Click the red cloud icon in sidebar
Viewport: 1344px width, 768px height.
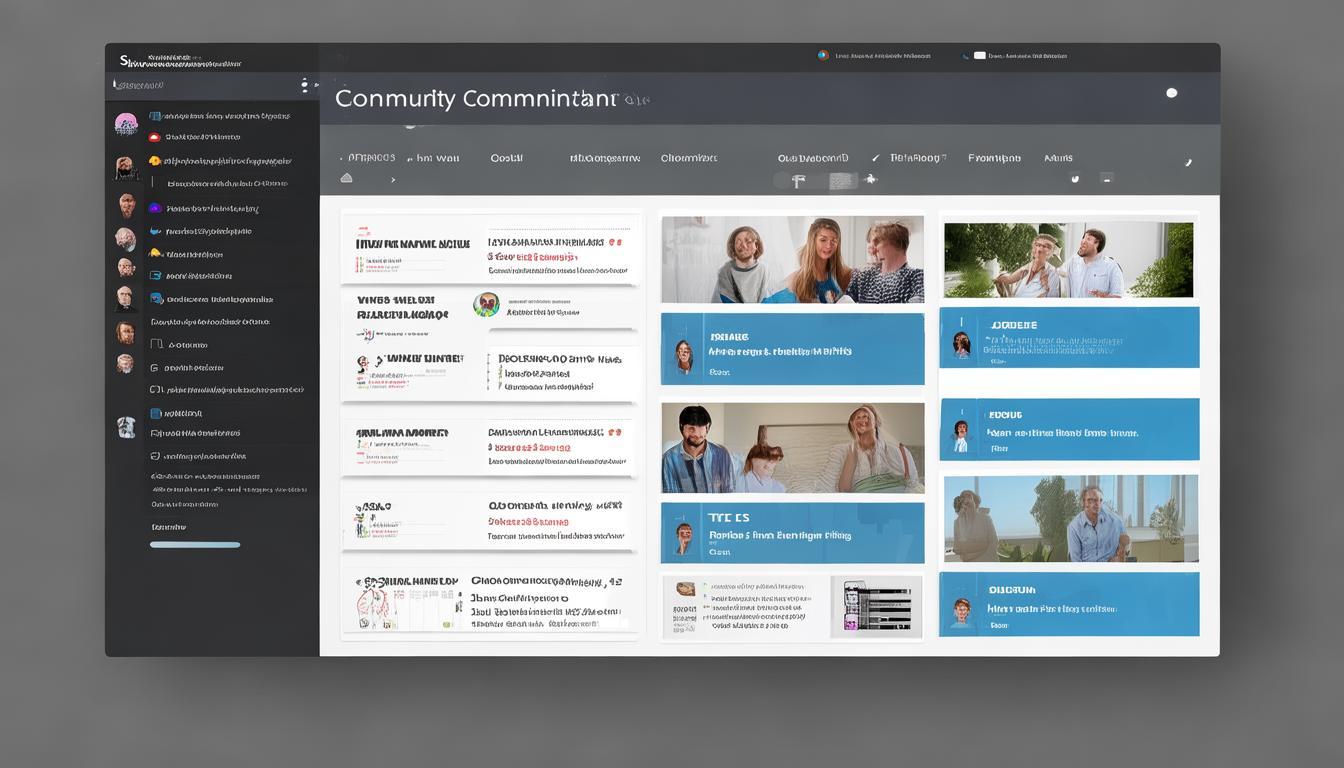154,138
